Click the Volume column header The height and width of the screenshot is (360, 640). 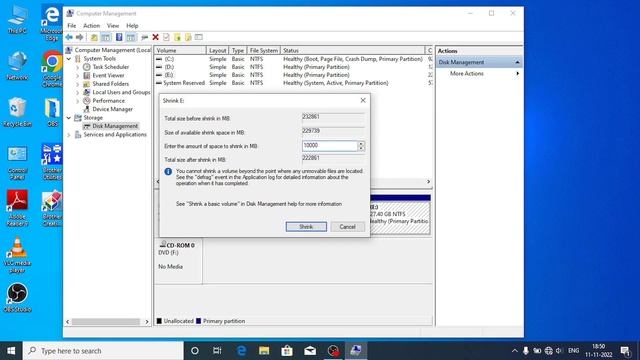coord(180,51)
